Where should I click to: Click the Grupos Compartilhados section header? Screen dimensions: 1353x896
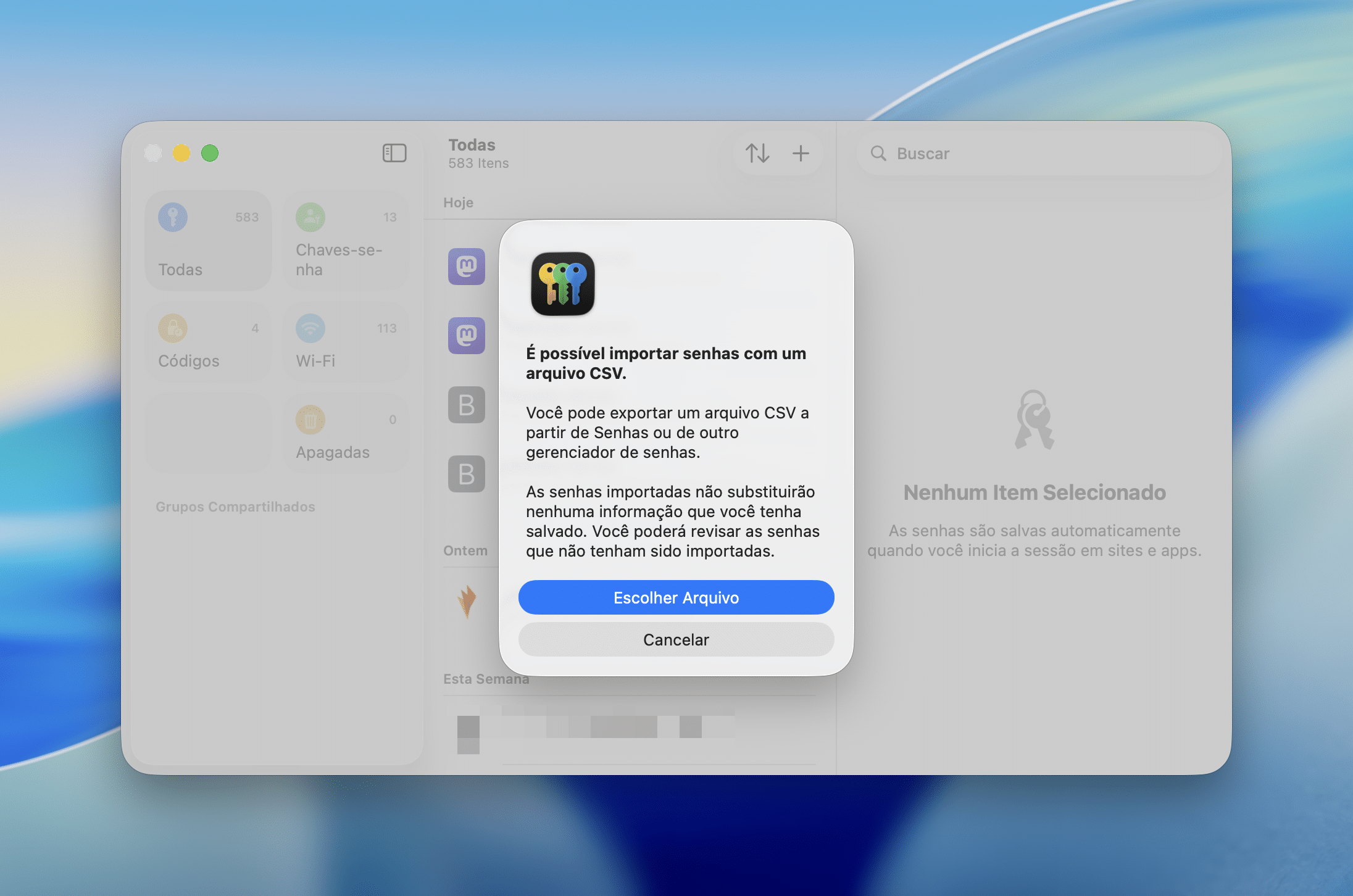tap(235, 507)
